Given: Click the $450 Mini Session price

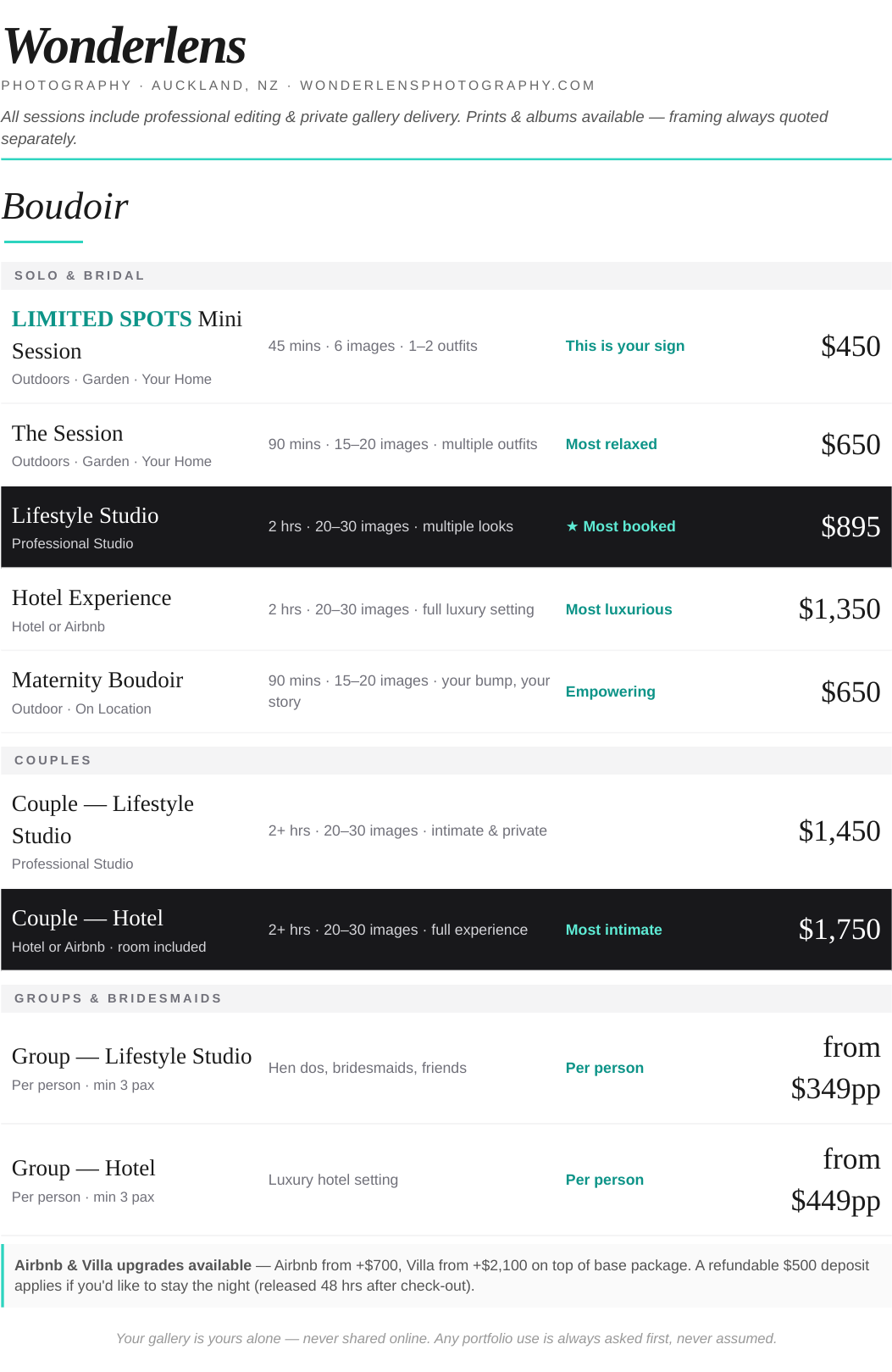Looking at the screenshot, I should 850,346.
